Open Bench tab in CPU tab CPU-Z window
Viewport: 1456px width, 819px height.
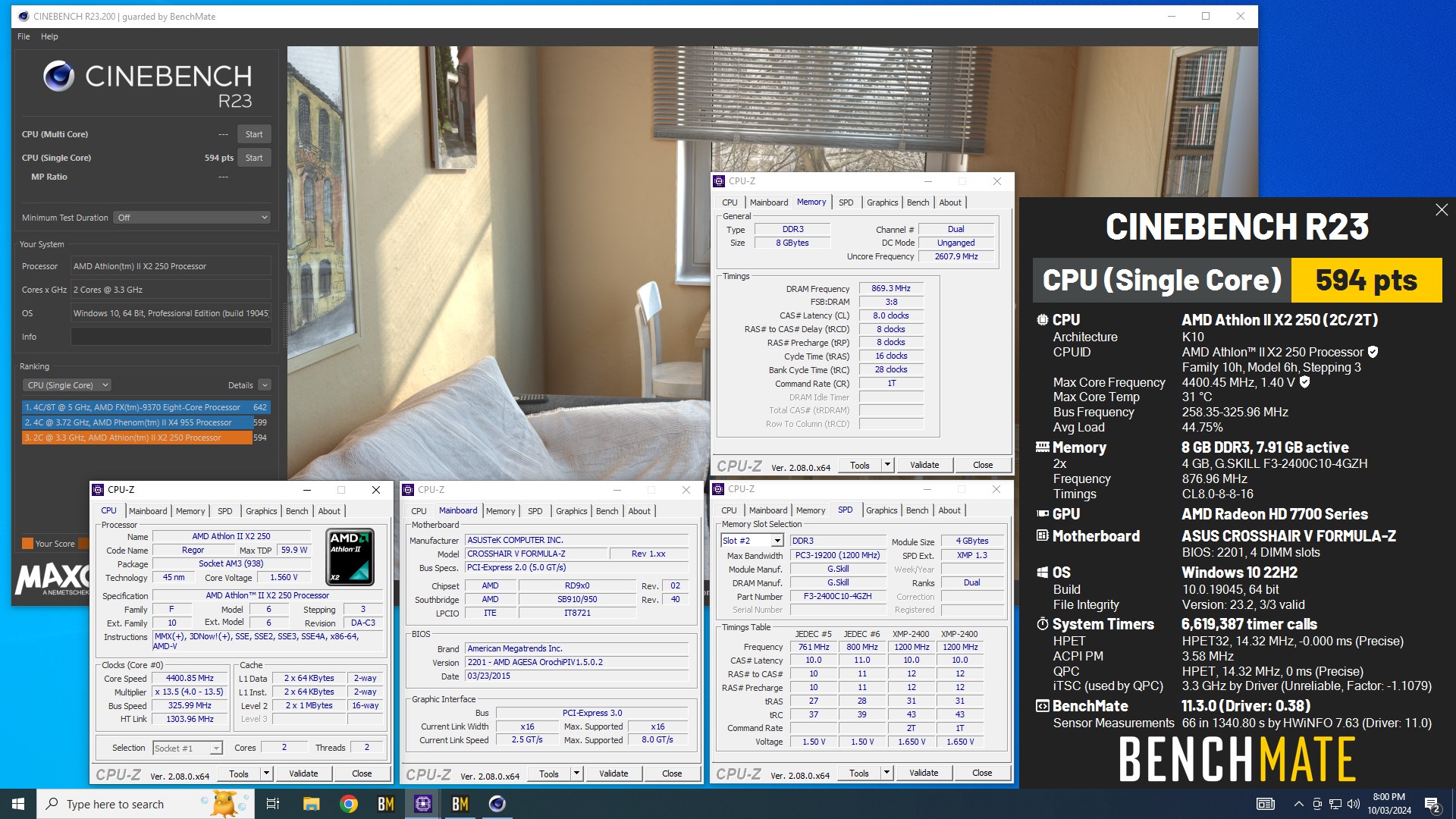pyautogui.click(x=297, y=511)
